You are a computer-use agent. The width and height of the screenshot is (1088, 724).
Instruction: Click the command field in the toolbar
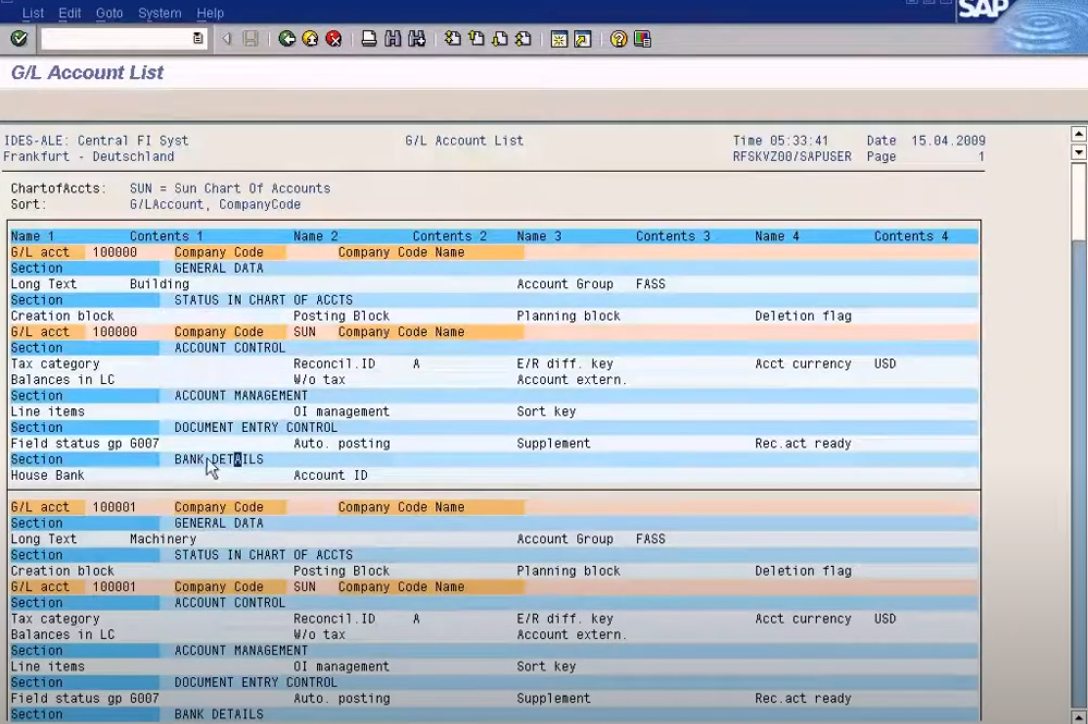pyautogui.click(x=124, y=39)
